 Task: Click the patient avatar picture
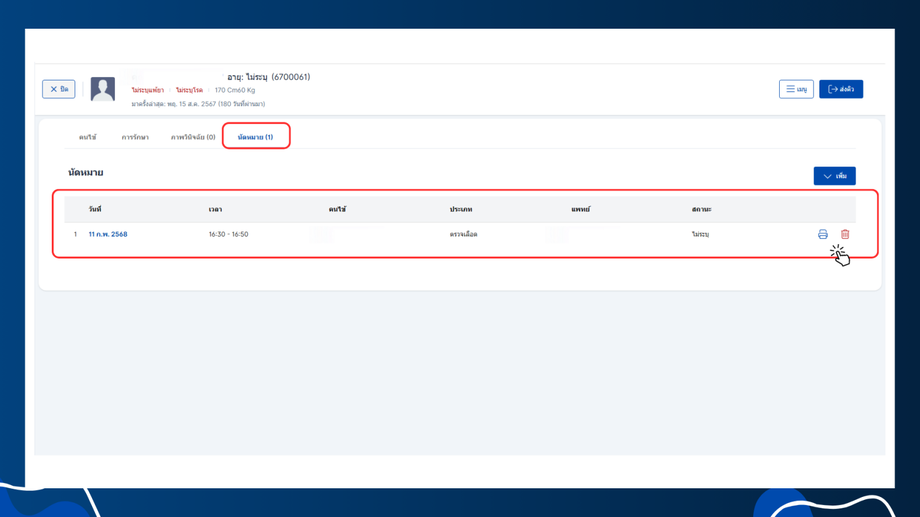[103, 89]
